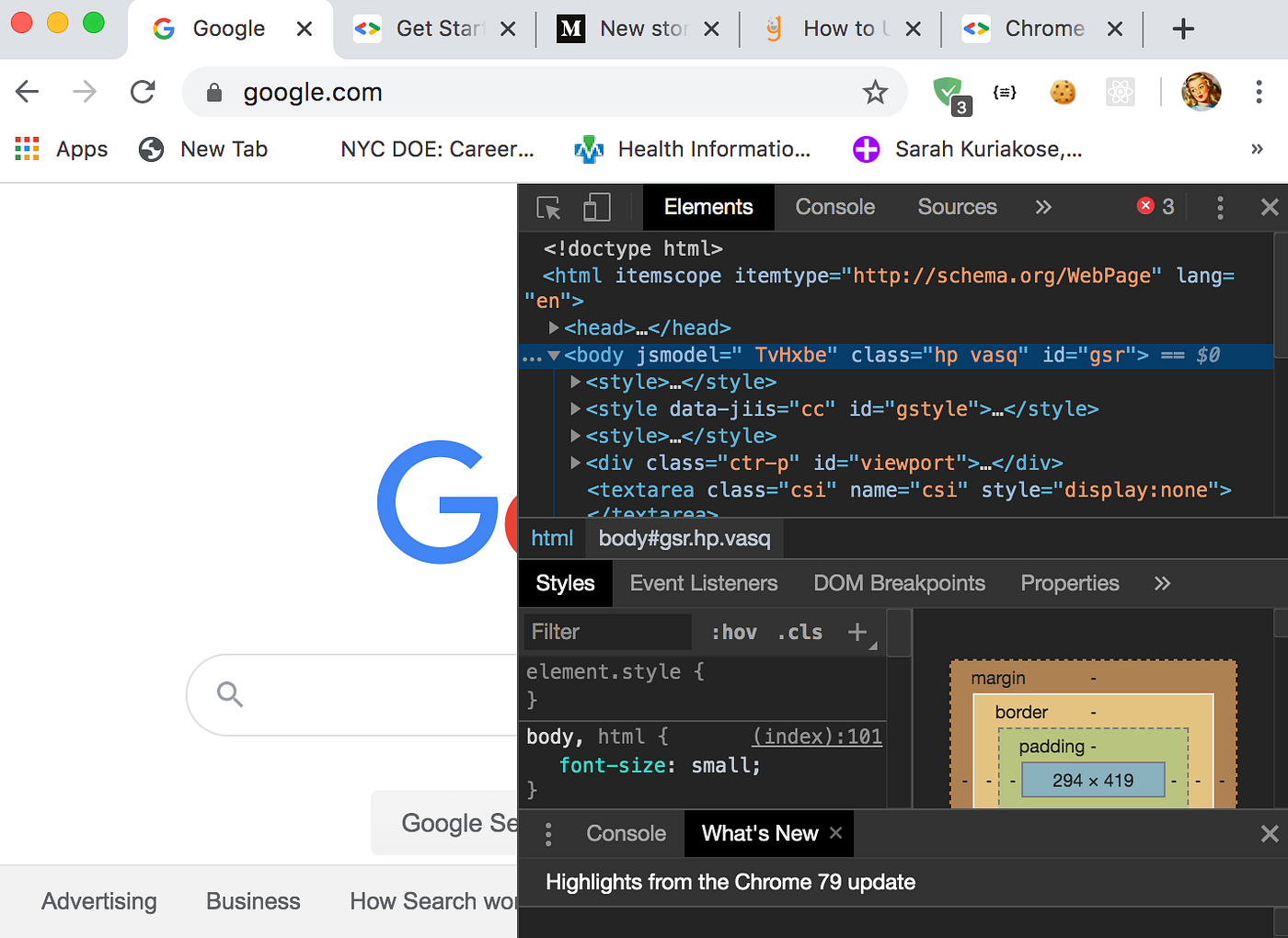Open the Properties tab
The height and width of the screenshot is (938, 1288).
(x=1070, y=583)
